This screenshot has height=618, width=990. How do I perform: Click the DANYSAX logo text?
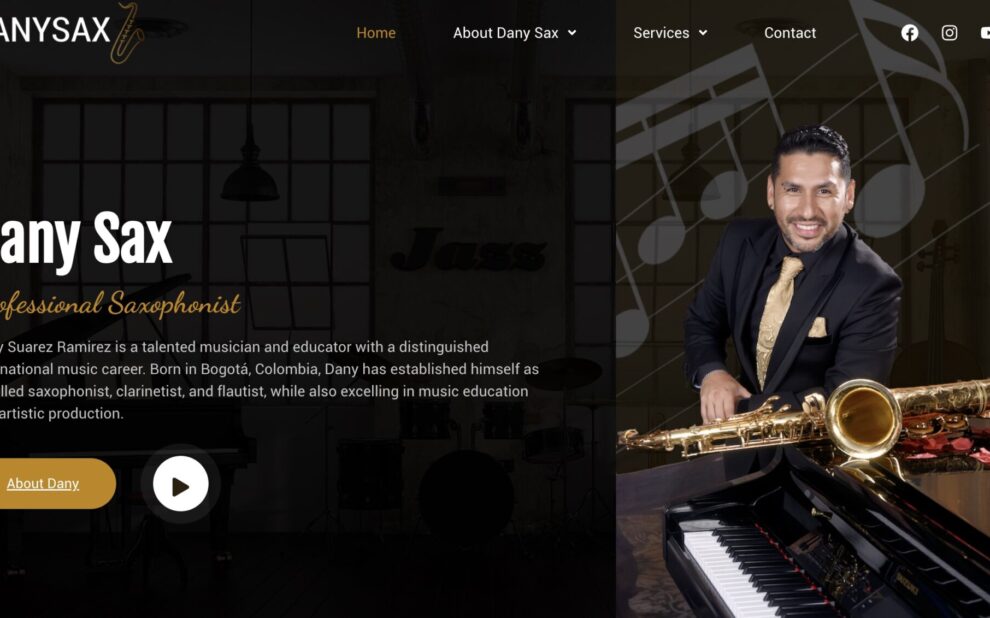tap(55, 30)
